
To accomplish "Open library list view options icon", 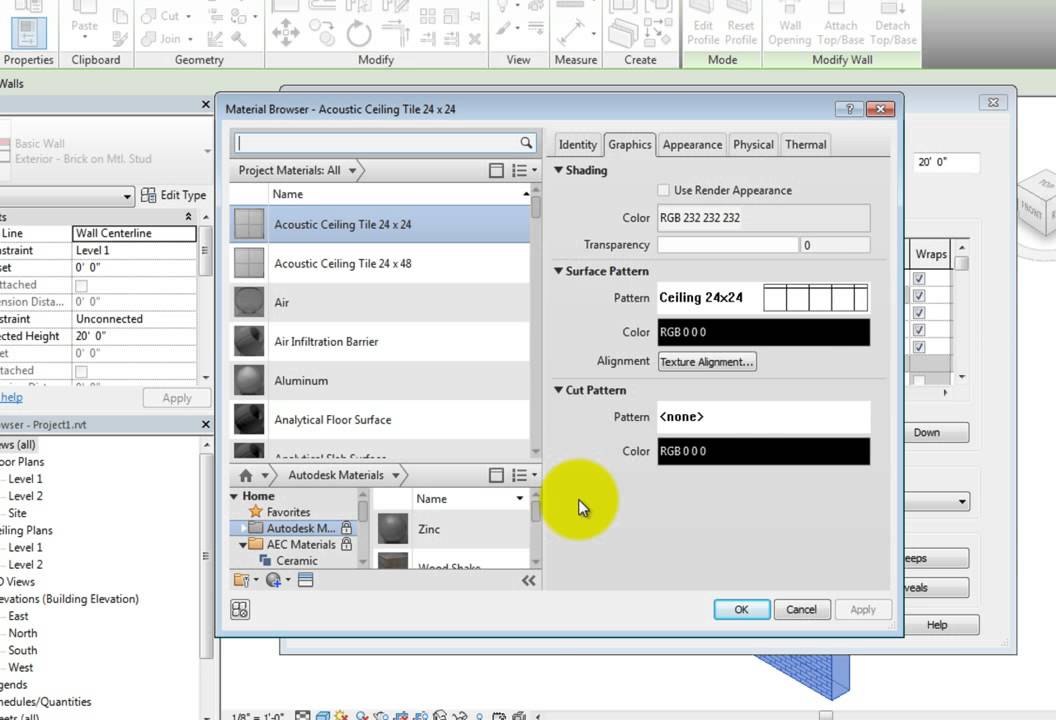I will [x=524, y=476].
